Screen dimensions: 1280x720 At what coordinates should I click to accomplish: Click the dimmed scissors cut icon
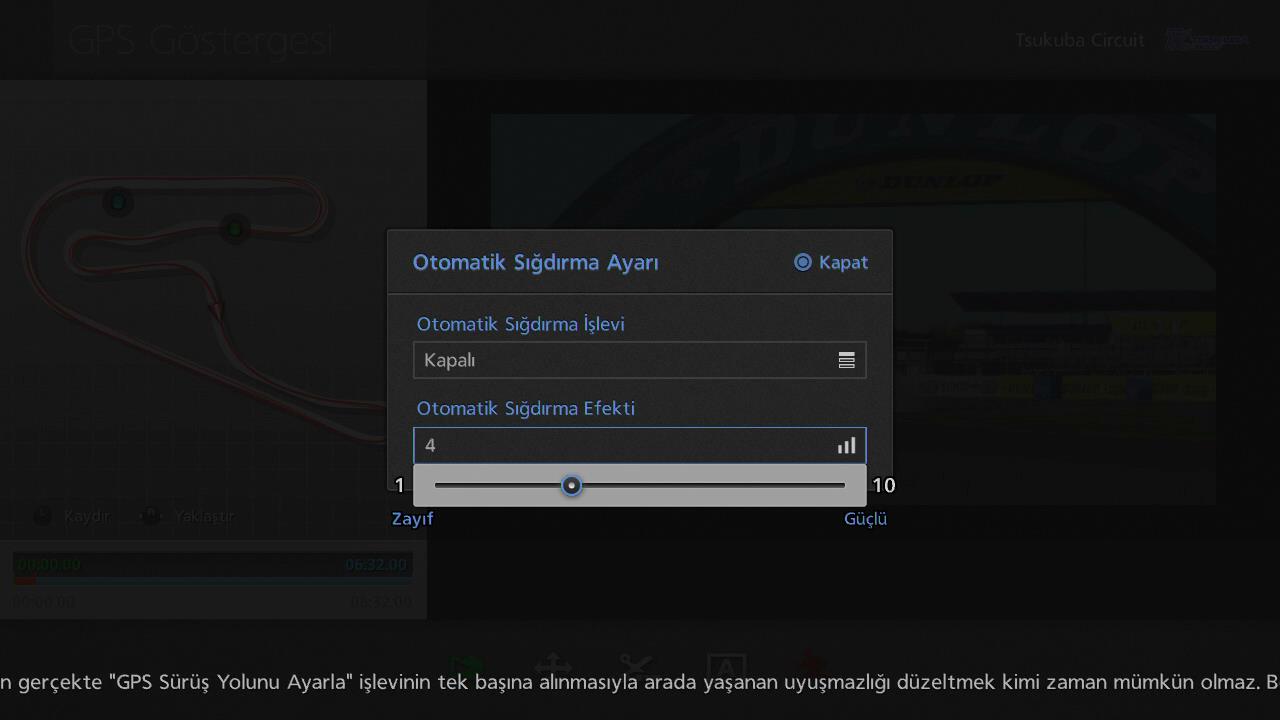tap(636, 665)
